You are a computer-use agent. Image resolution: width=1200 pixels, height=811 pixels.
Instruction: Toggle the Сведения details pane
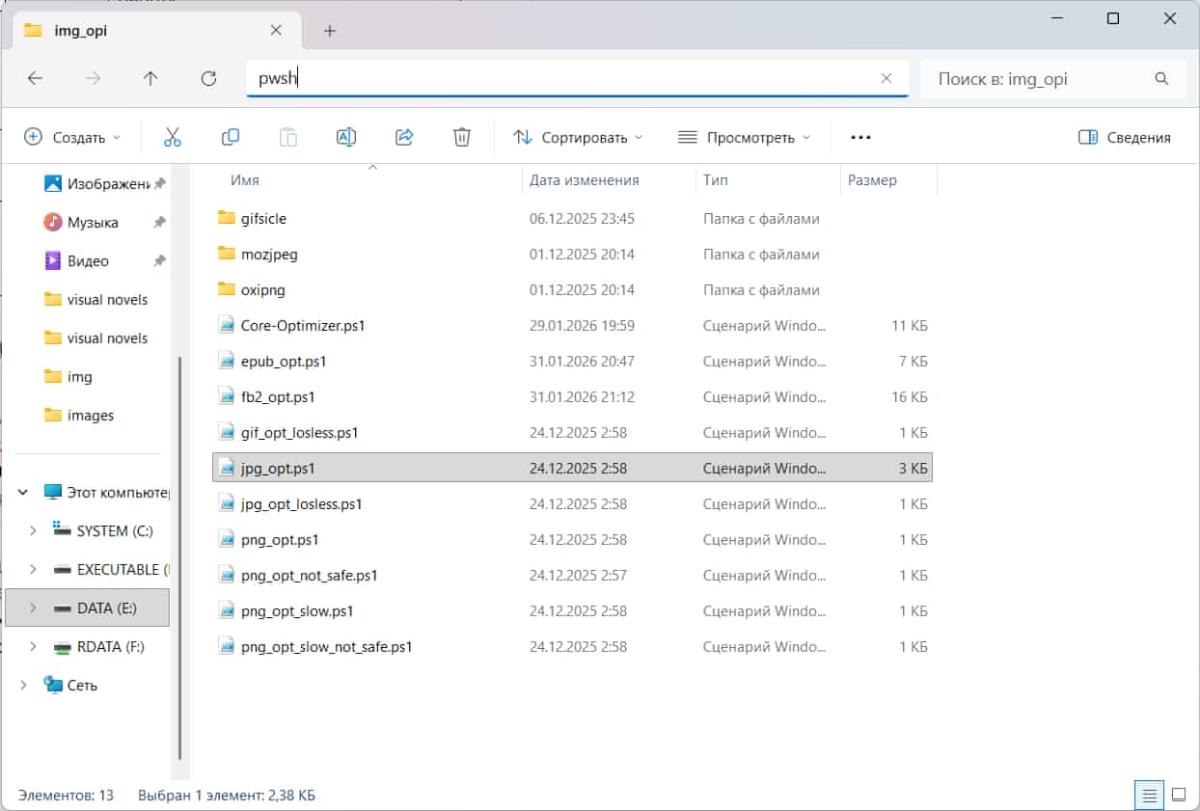(x=1123, y=137)
